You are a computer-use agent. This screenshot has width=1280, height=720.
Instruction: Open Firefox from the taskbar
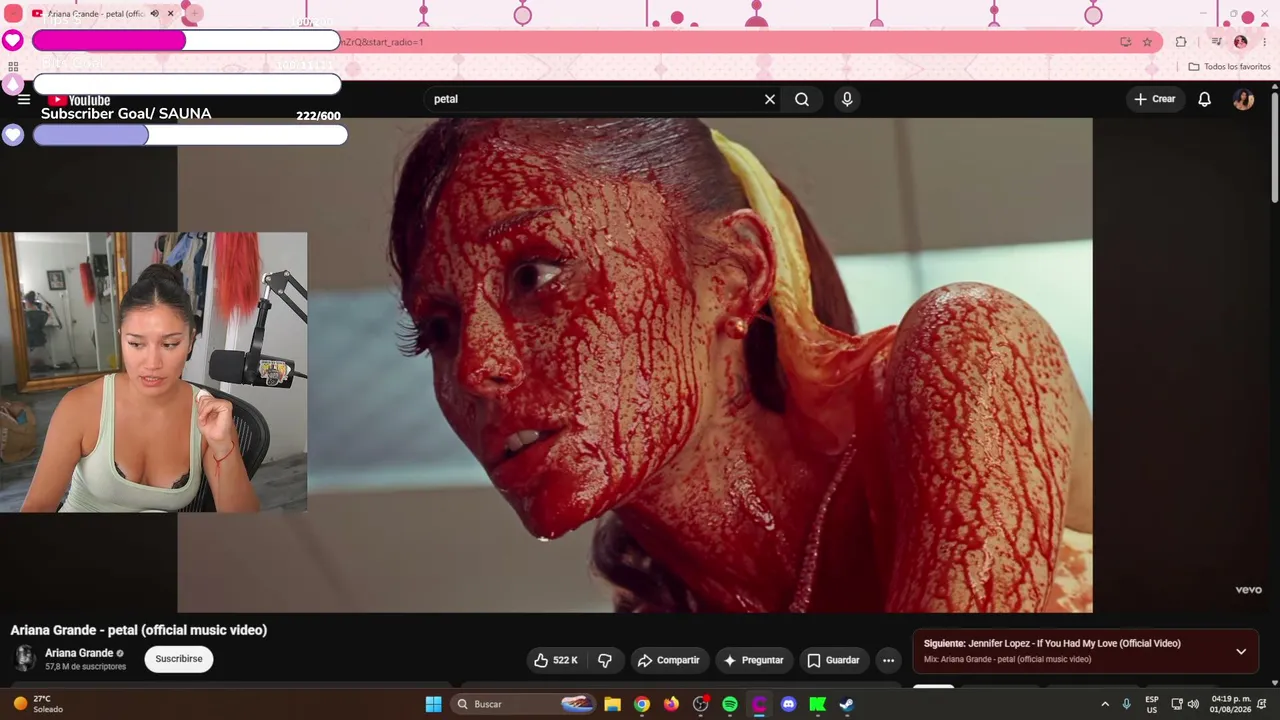pyautogui.click(x=671, y=704)
